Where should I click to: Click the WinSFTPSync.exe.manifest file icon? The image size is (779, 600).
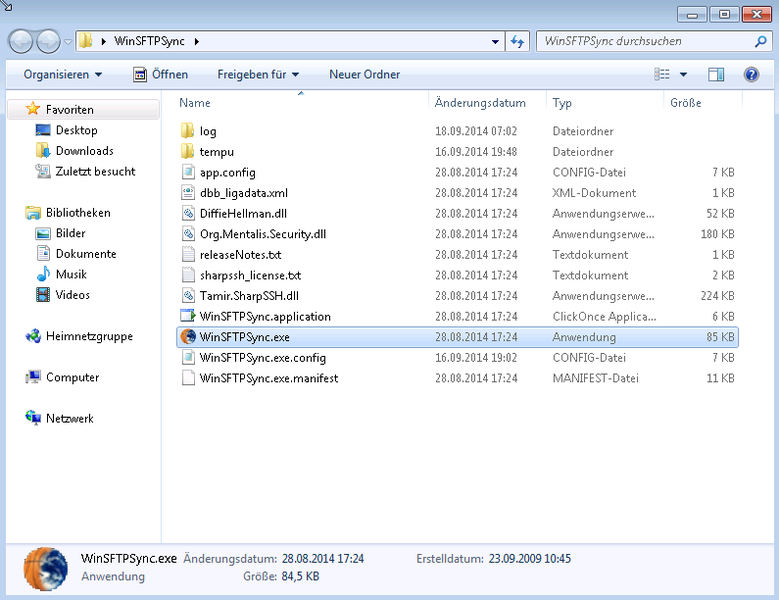coord(188,378)
